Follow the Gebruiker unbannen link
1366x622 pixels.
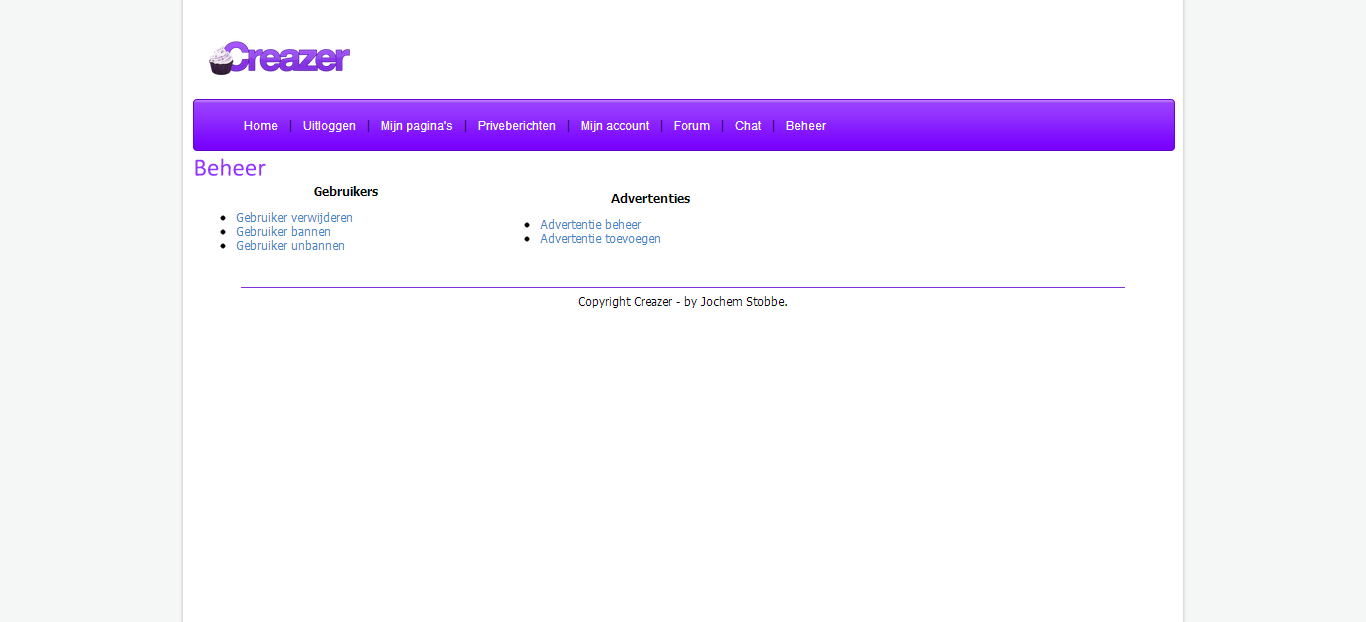[290, 246]
